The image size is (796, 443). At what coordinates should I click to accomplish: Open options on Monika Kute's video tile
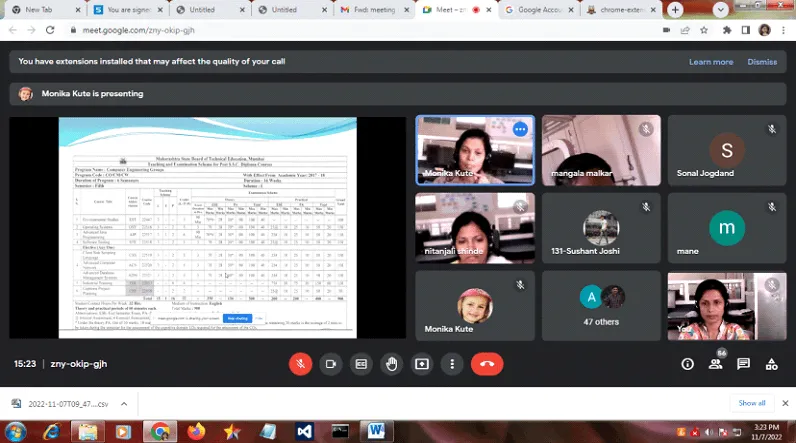pyautogui.click(x=520, y=129)
